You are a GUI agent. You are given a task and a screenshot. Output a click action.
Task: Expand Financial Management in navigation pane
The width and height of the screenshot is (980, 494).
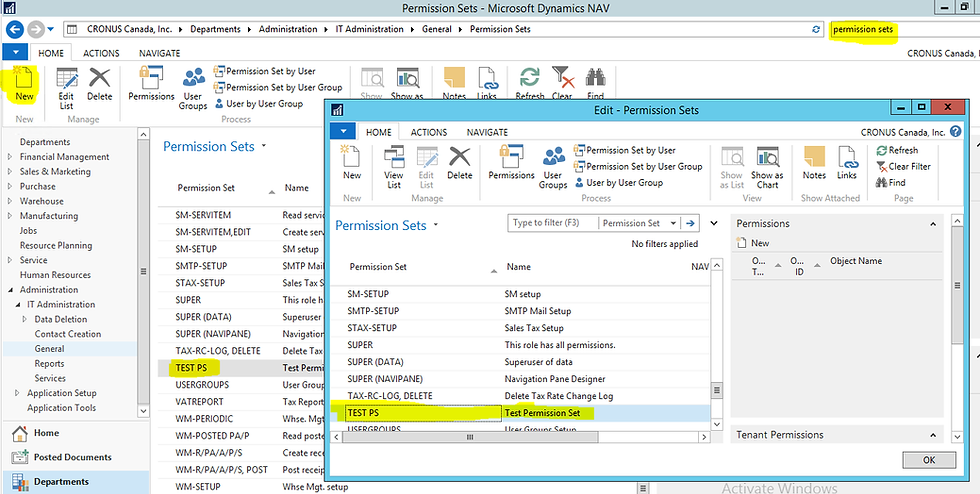point(10,157)
